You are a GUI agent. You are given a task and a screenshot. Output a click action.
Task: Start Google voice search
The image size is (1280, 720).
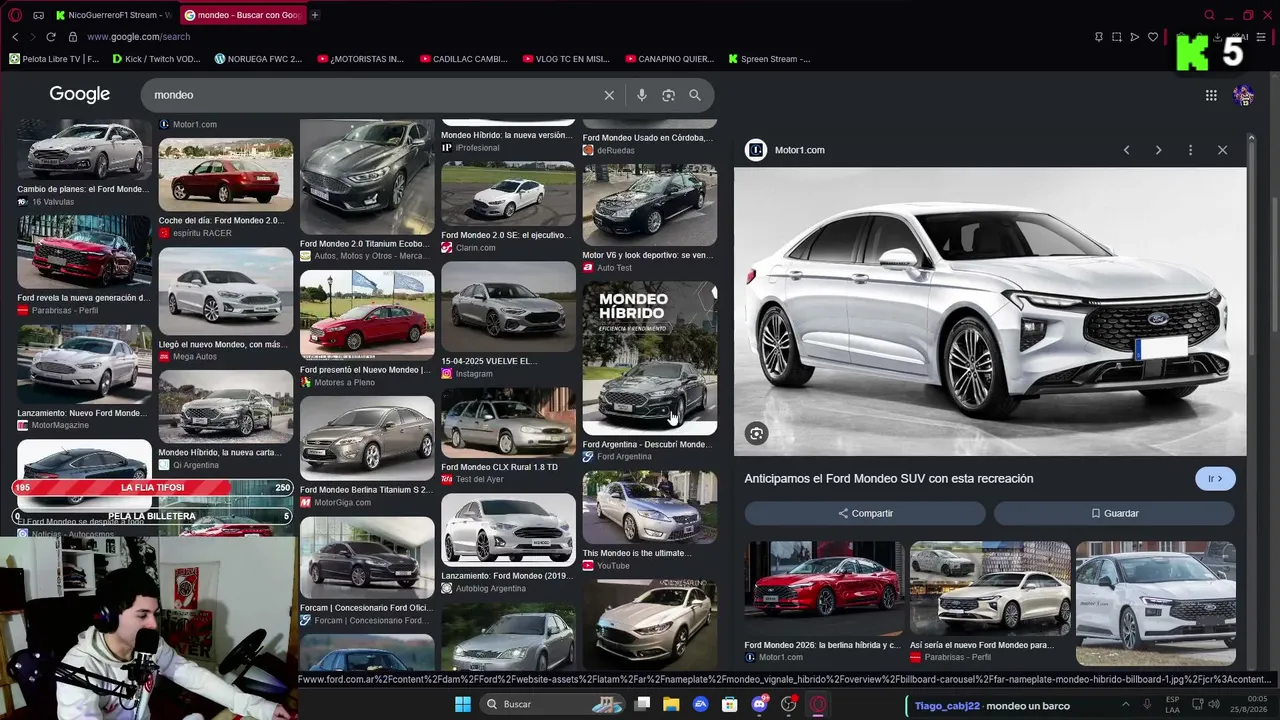642,95
